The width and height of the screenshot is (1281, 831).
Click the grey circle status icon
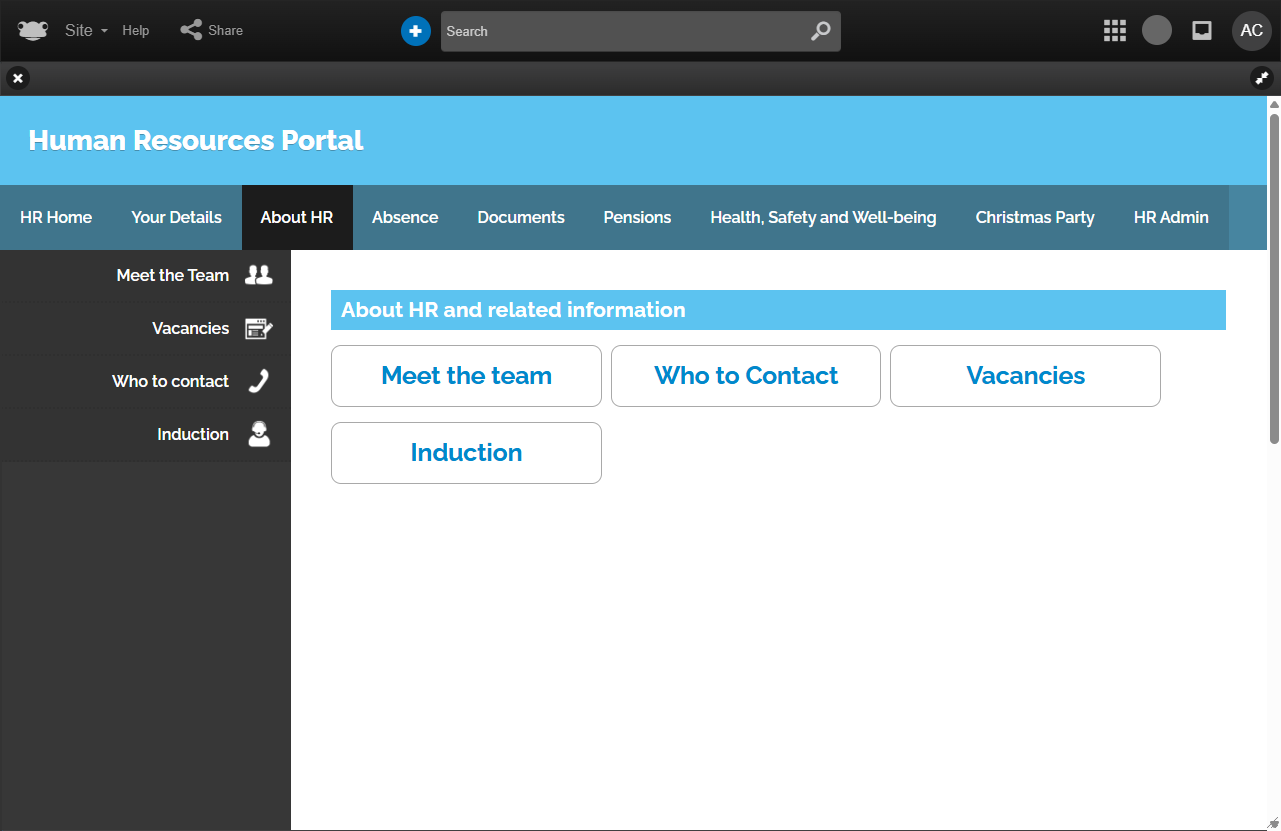(x=1157, y=31)
